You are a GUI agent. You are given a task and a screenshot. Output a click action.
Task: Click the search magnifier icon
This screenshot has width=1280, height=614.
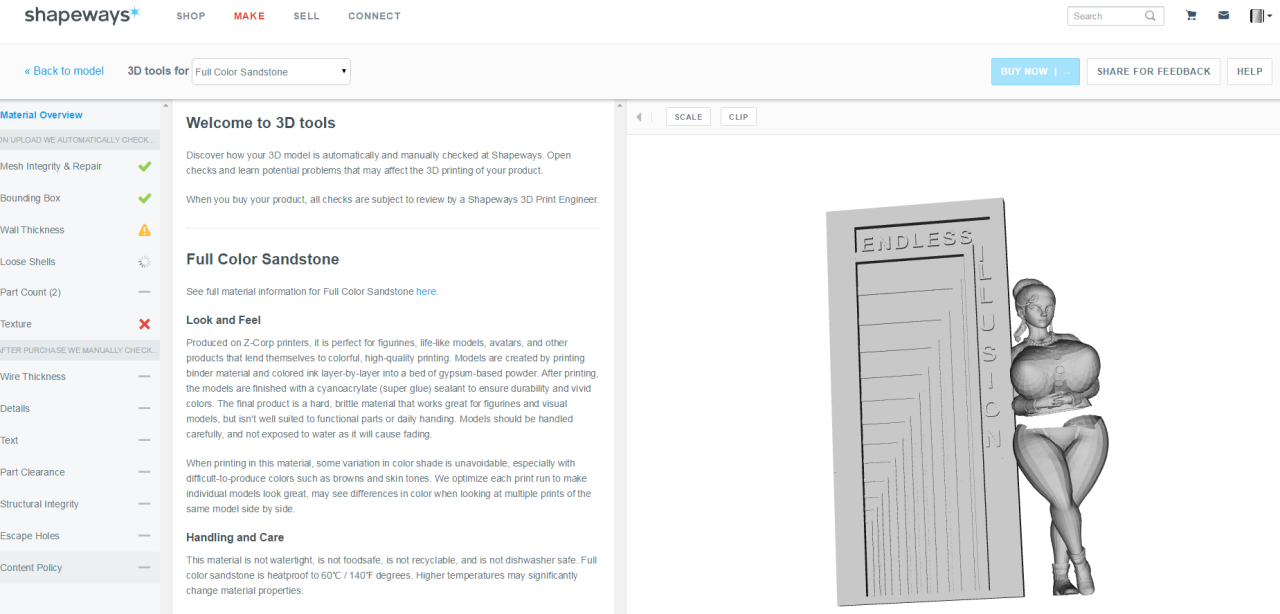coord(1150,16)
